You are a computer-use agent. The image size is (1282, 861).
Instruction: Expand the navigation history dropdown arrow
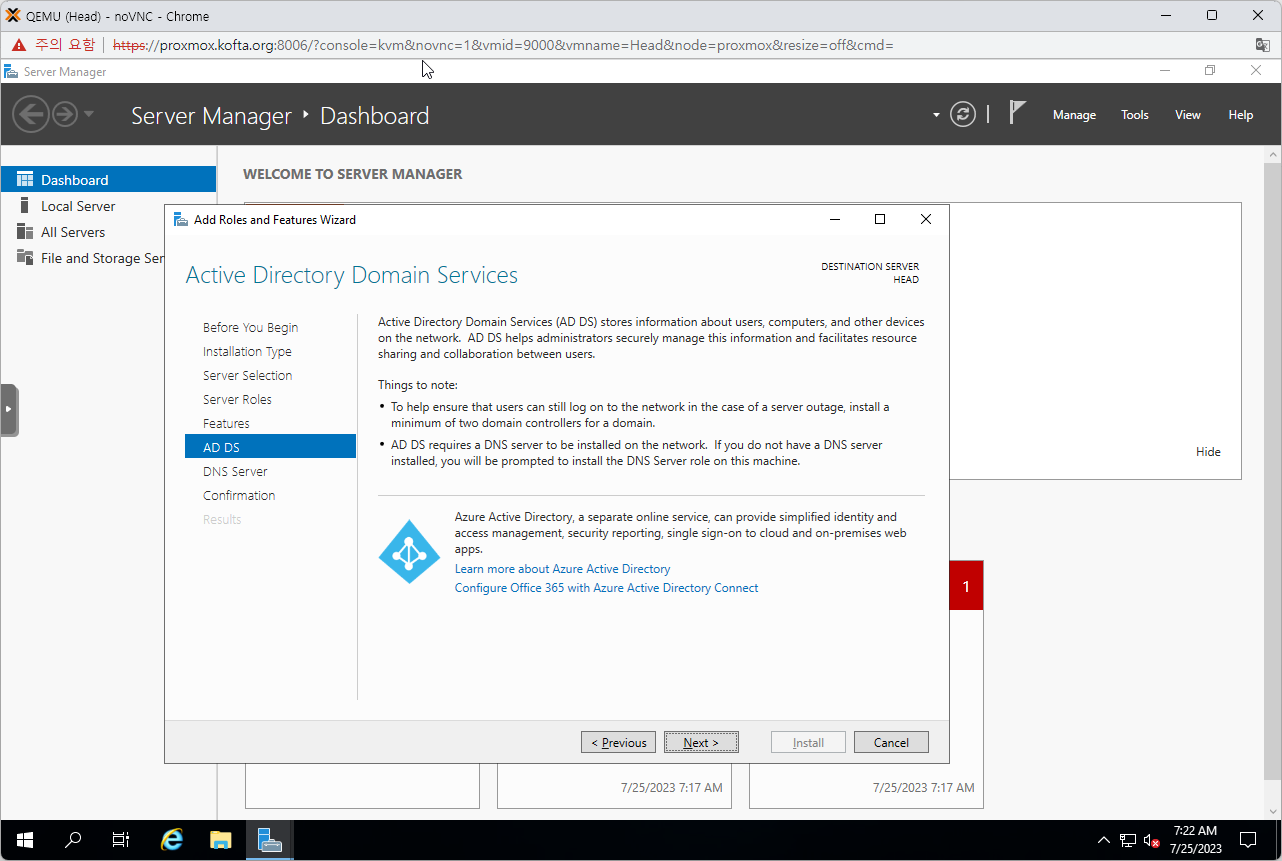coord(89,114)
